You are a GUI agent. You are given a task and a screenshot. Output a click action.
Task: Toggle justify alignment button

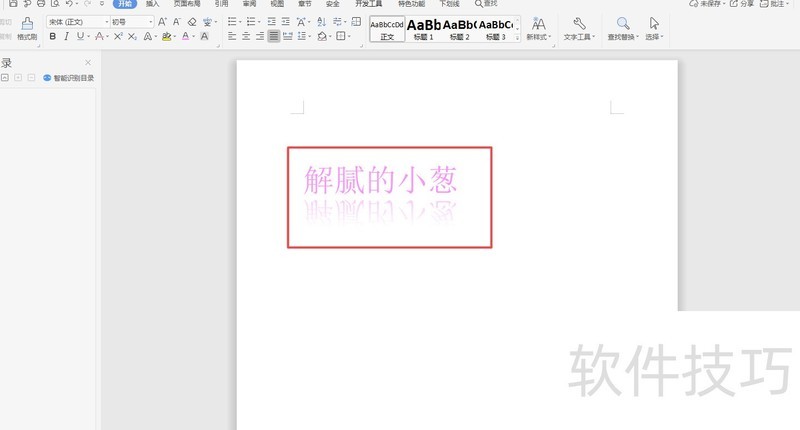click(x=274, y=36)
